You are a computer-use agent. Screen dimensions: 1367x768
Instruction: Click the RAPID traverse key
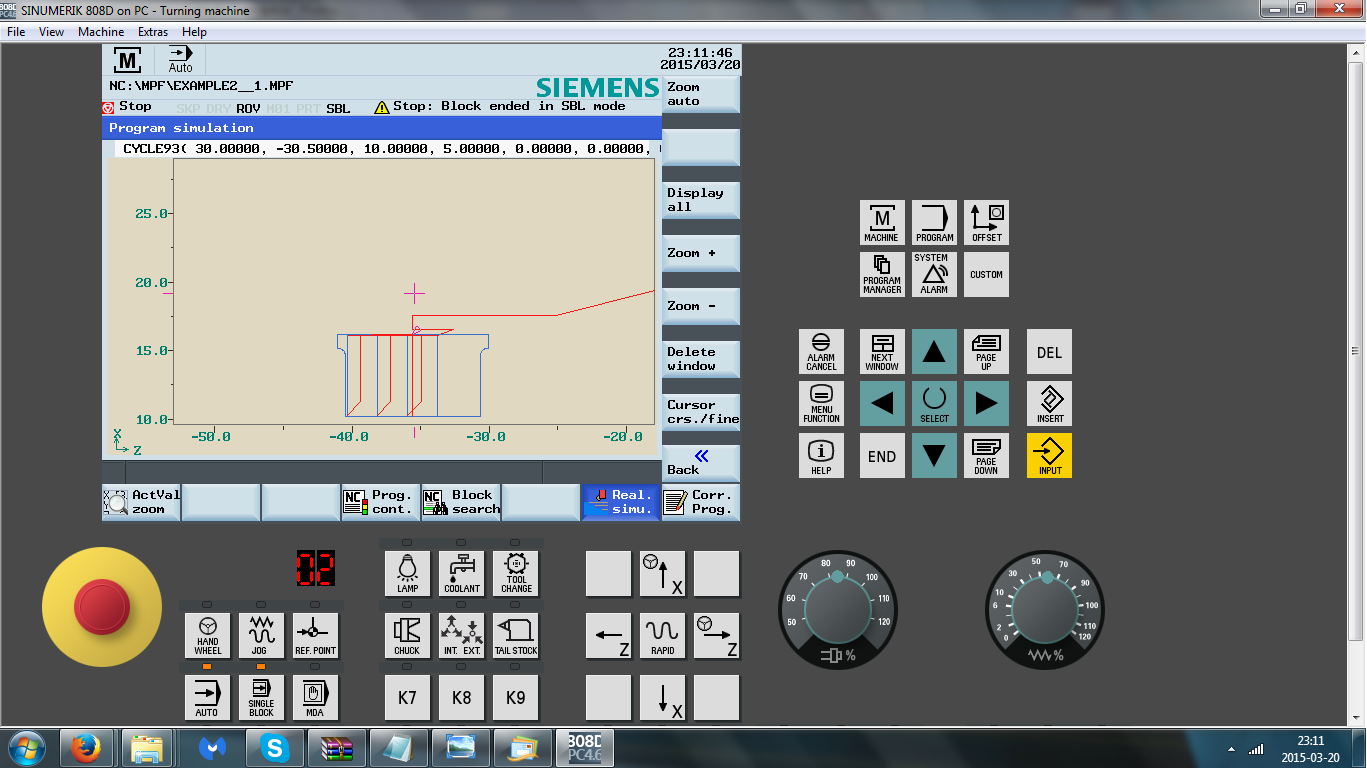662,636
